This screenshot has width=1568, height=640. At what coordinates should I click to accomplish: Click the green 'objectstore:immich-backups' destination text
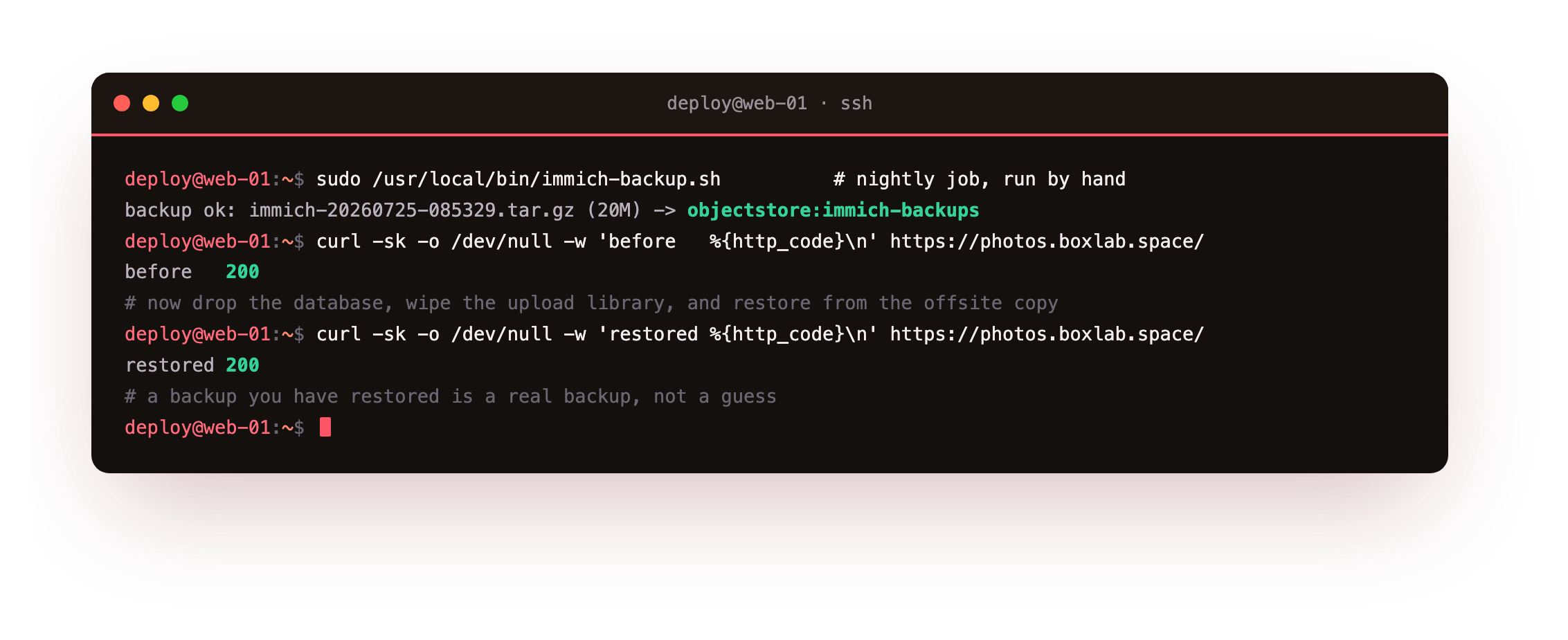click(833, 210)
